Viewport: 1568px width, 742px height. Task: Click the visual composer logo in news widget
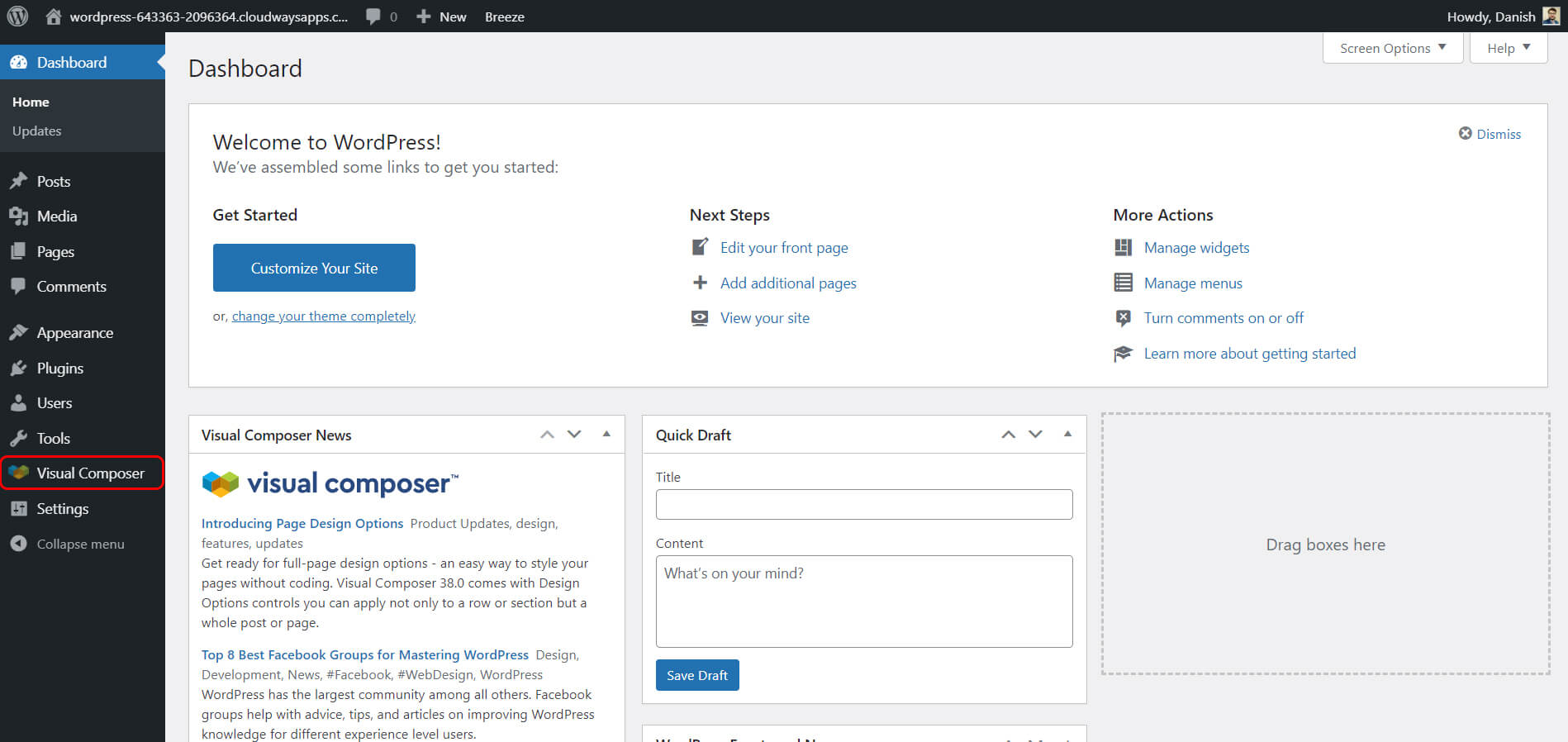point(330,483)
